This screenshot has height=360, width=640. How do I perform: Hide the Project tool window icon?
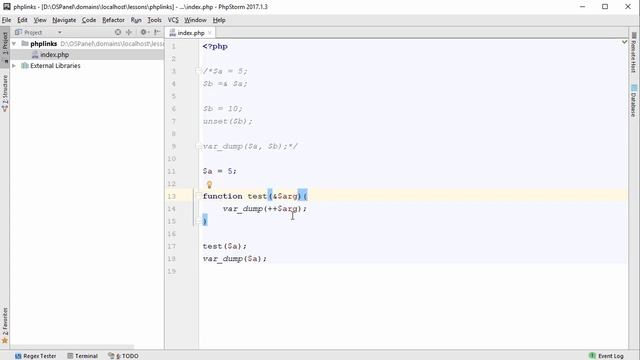pyautogui.click(x=157, y=32)
